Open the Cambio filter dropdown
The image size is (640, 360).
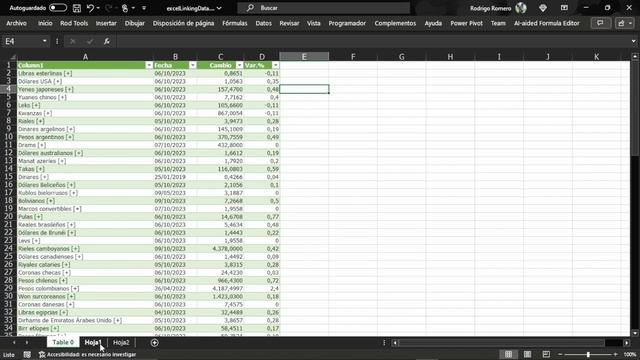[240, 65]
